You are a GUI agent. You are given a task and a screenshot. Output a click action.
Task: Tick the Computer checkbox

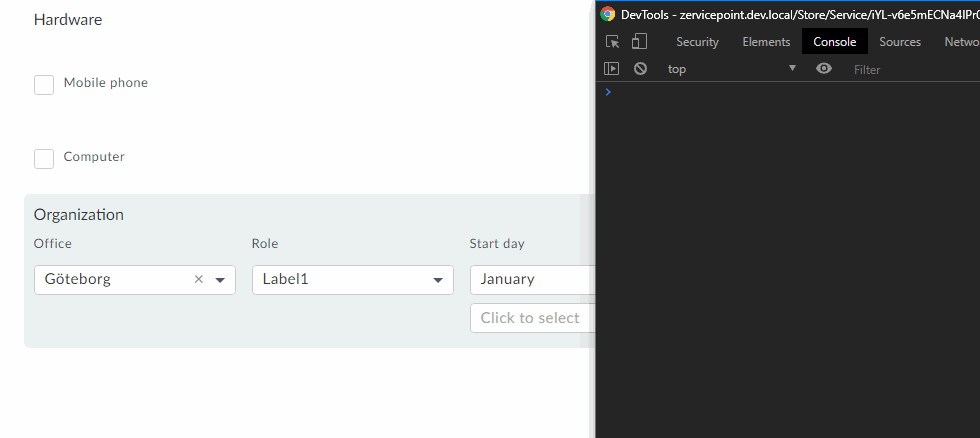(x=44, y=159)
